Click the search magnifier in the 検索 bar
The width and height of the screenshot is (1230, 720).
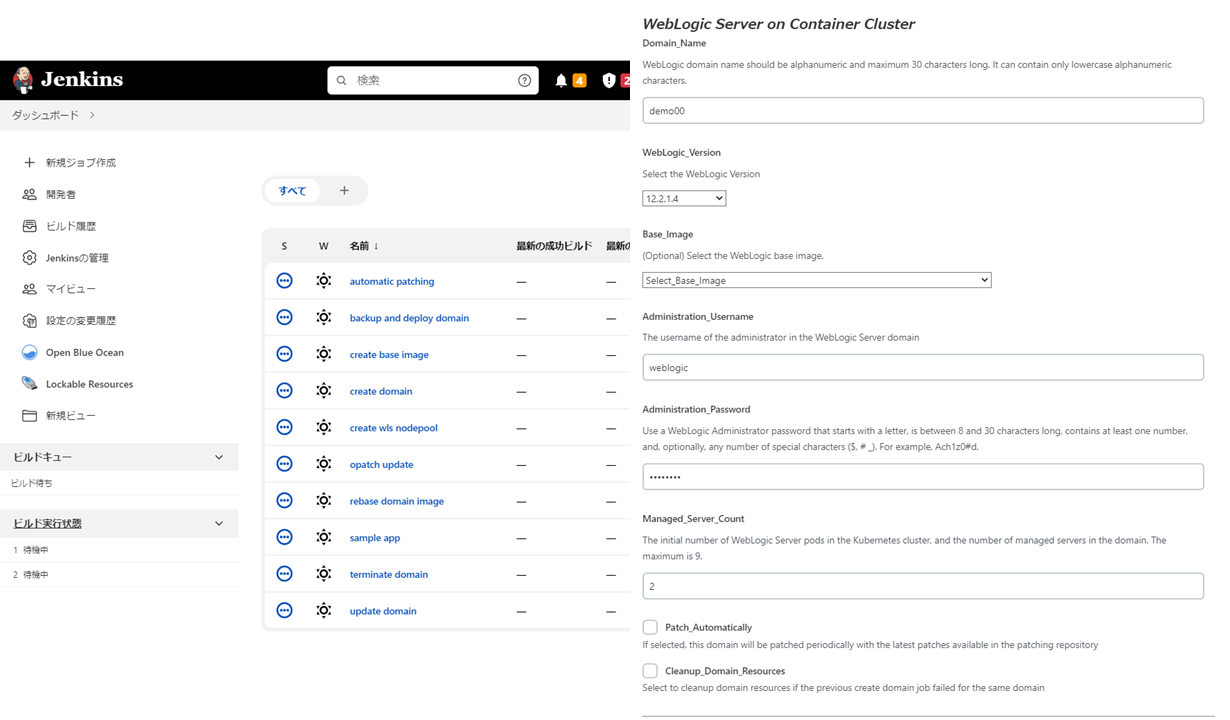click(341, 80)
